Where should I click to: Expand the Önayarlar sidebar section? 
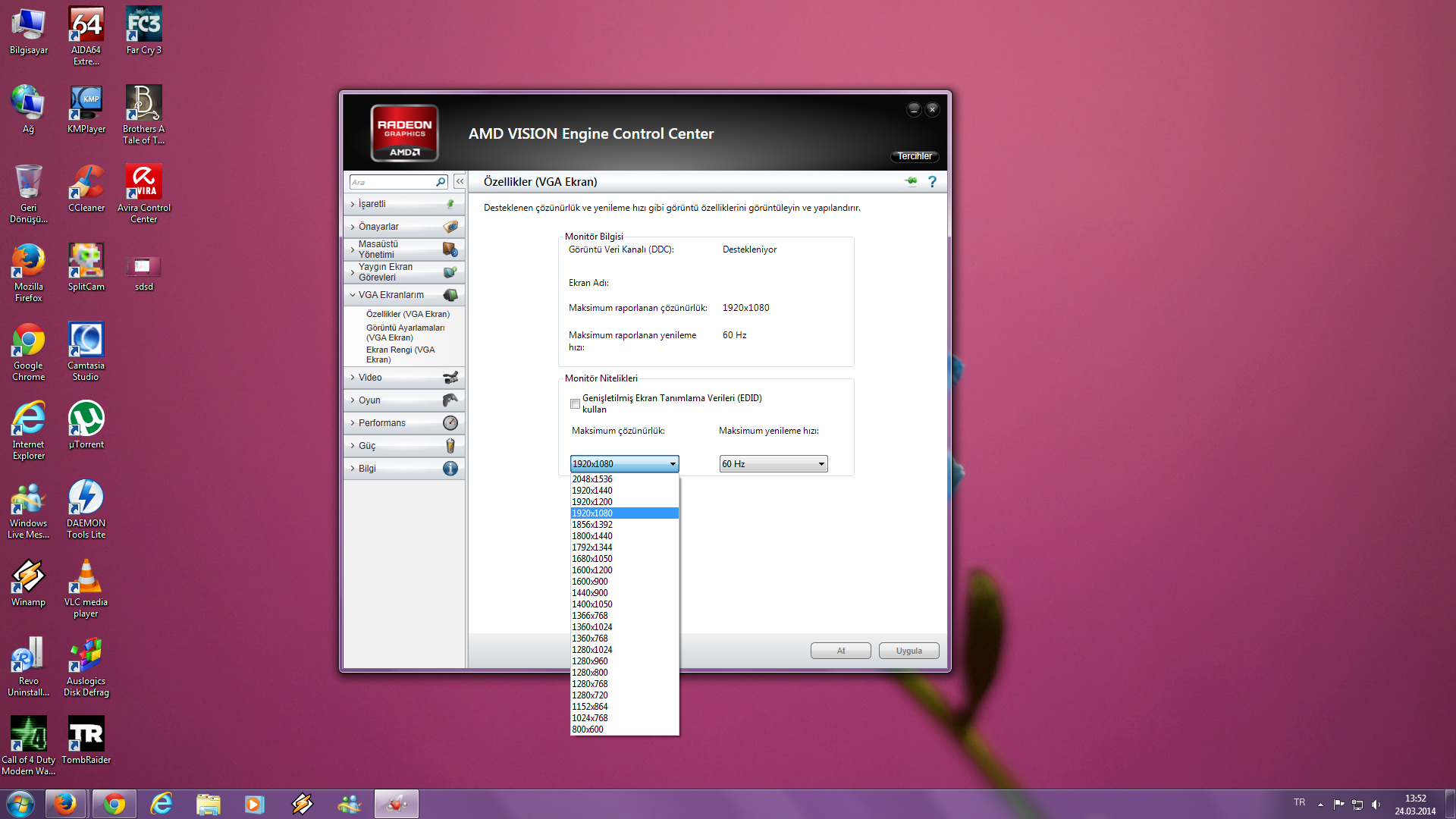pos(404,227)
